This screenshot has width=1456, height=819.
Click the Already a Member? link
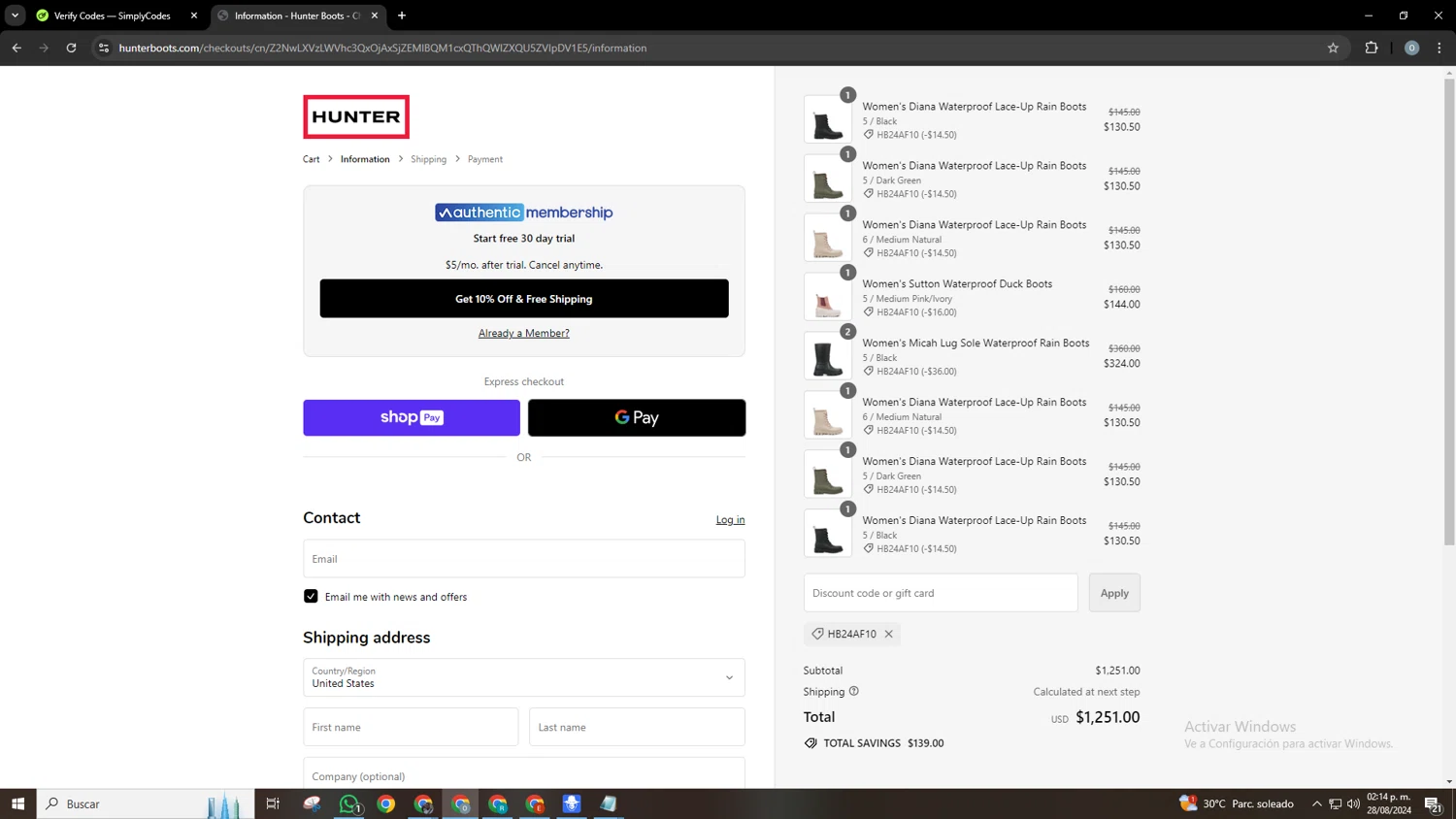pyautogui.click(x=524, y=333)
